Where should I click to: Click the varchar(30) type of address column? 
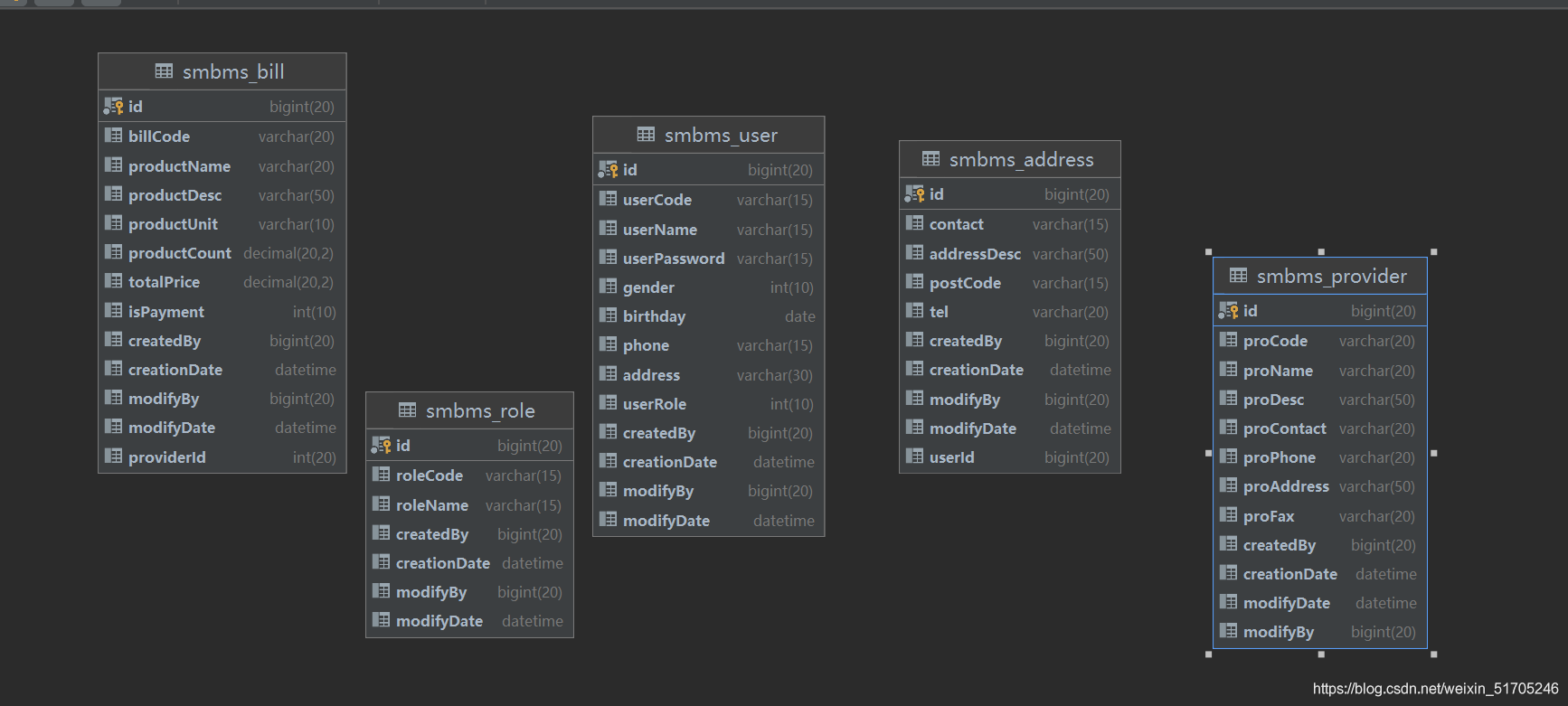(775, 375)
